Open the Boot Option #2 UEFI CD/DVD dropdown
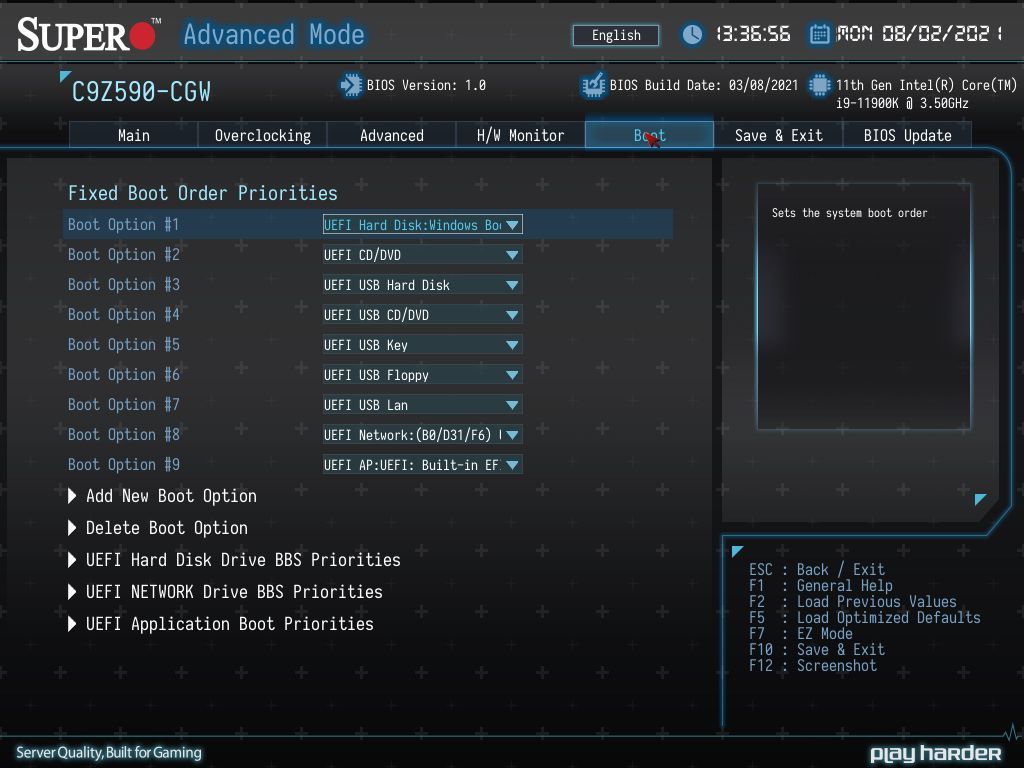 423,255
